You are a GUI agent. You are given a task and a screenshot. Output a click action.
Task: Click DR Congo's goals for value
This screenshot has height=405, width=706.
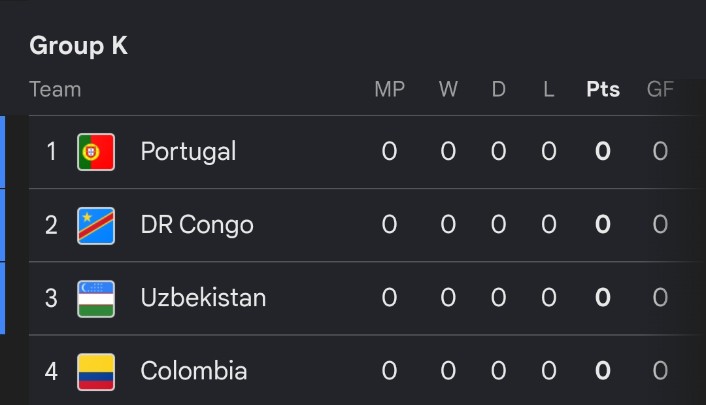click(660, 224)
